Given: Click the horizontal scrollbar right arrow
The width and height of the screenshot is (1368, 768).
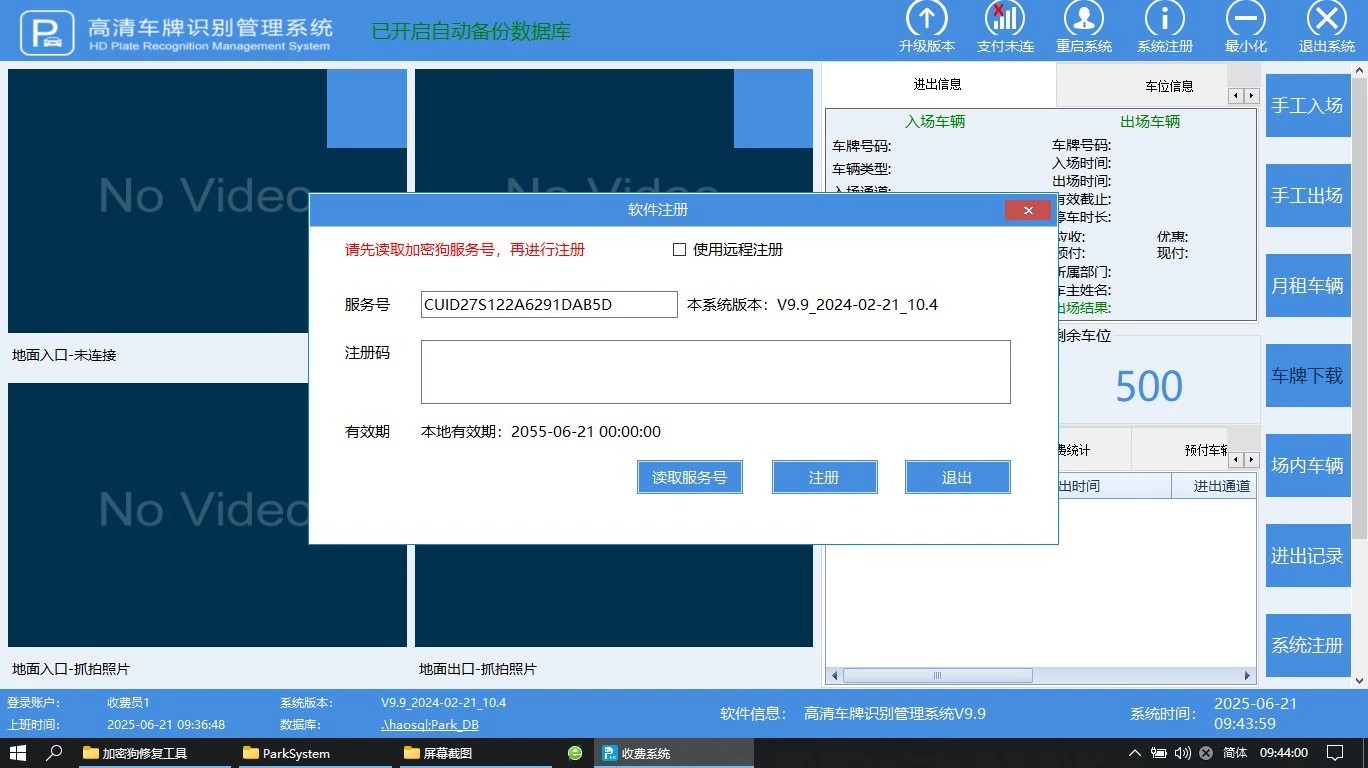Looking at the screenshot, I should pyautogui.click(x=1248, y=676).
